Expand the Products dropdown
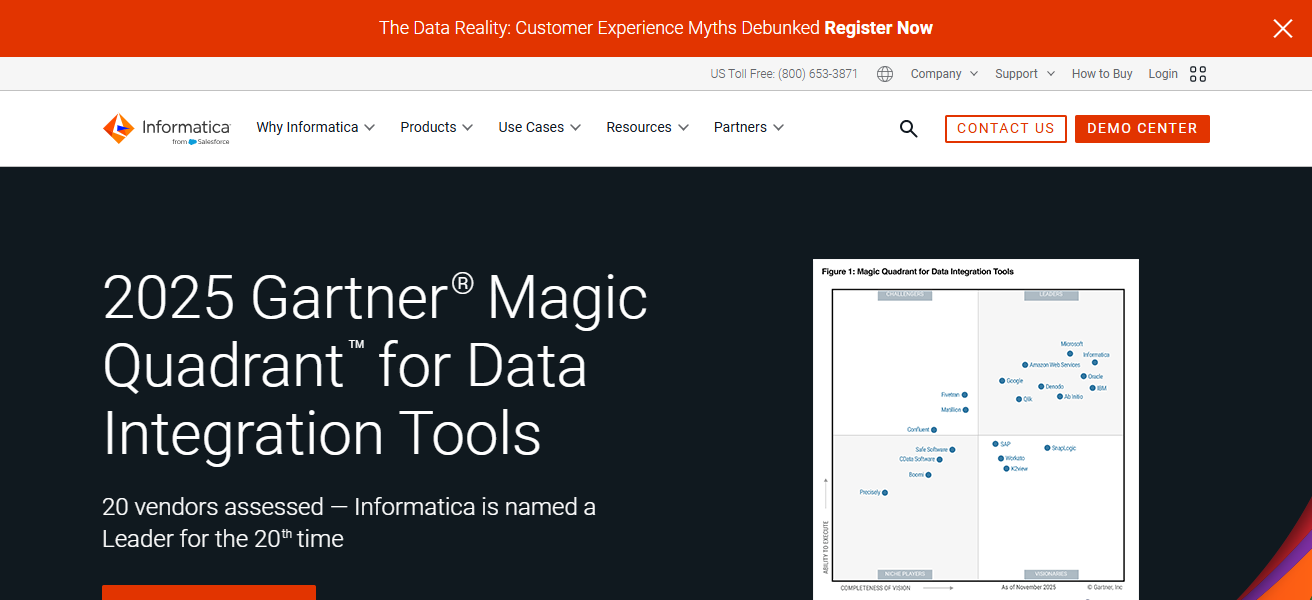Image resolution: width=1312 pixels, height=600 pixels. (436, 128)
